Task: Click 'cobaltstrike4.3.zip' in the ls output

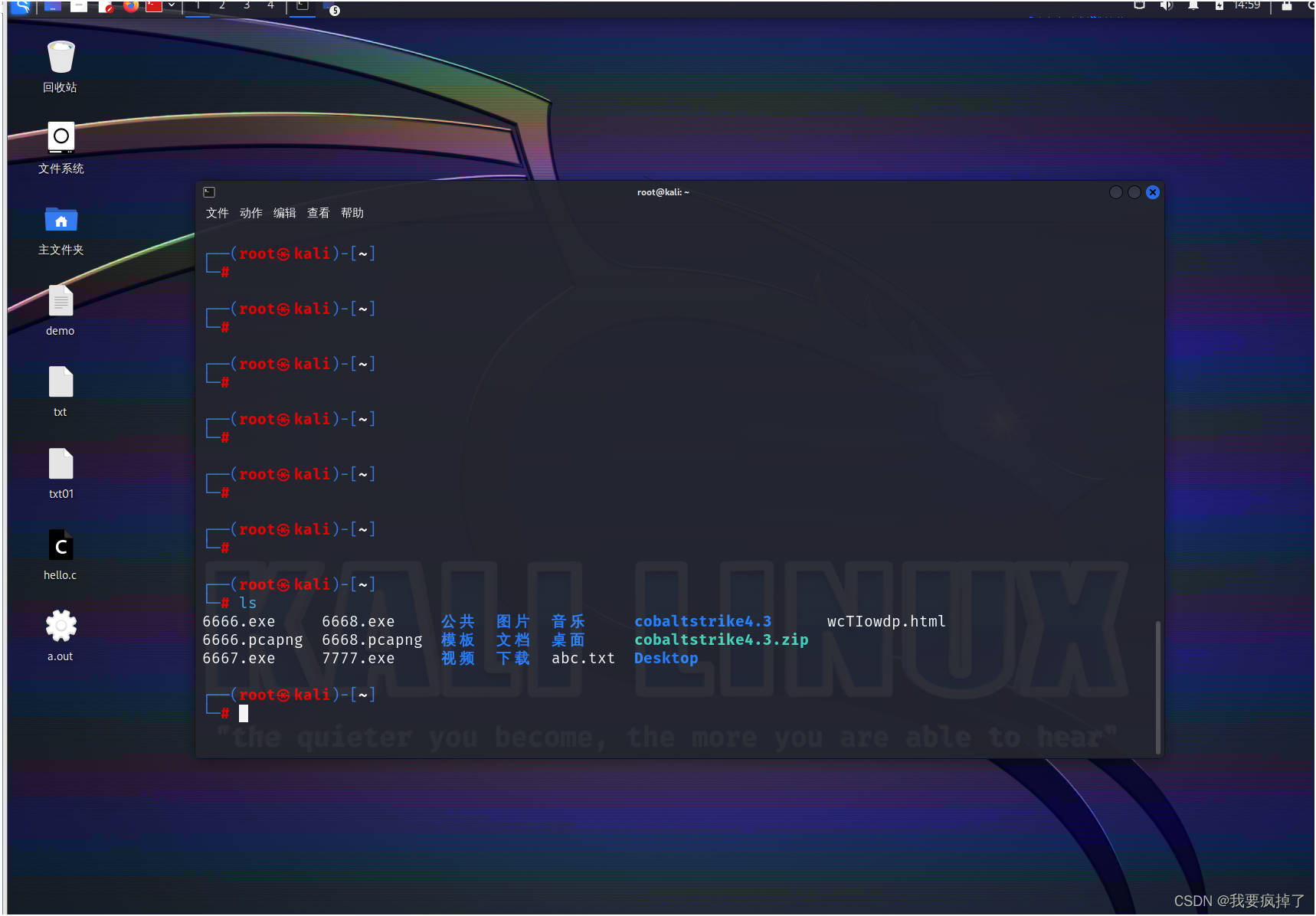Action: pyautogui.click(x=722, y=640)
